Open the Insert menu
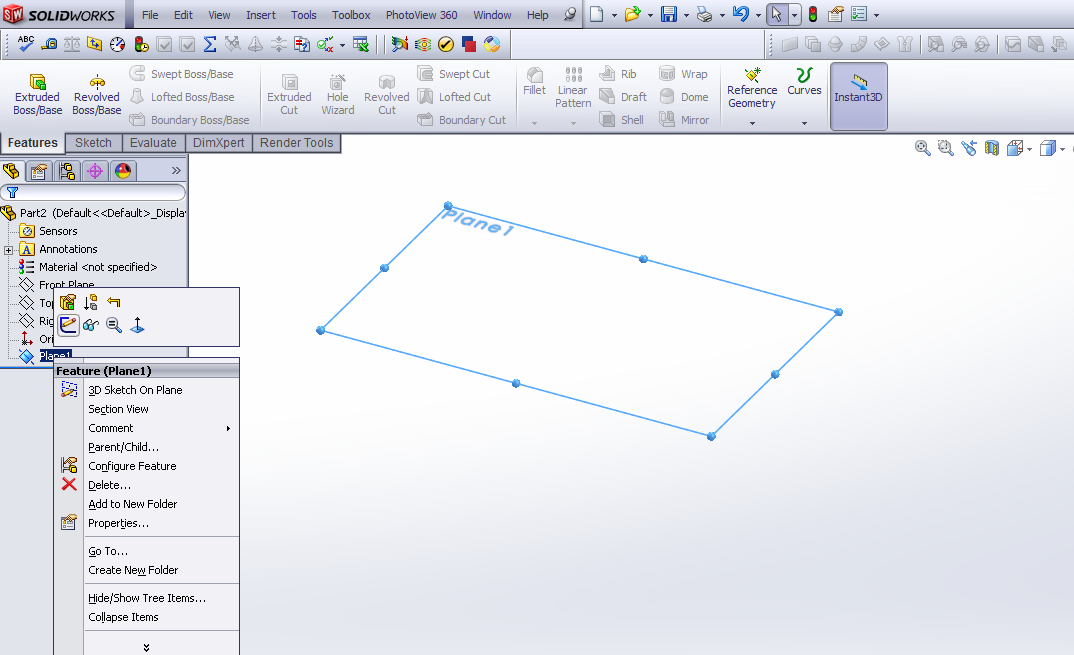This screenshot has height=655, width=1074. pyautogui.click(x=261, y=14)
